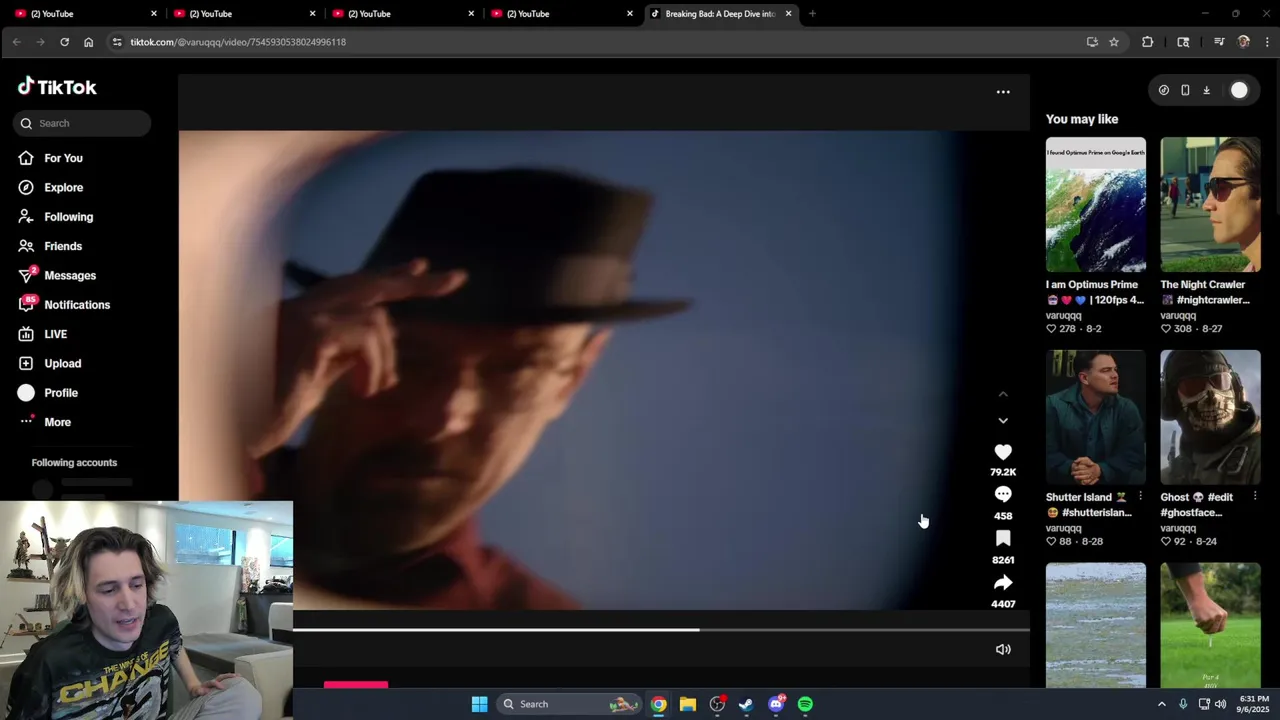The image size is (1280, 720).
Task: Switch to the third YouTube tab
Action: [402, 14]
